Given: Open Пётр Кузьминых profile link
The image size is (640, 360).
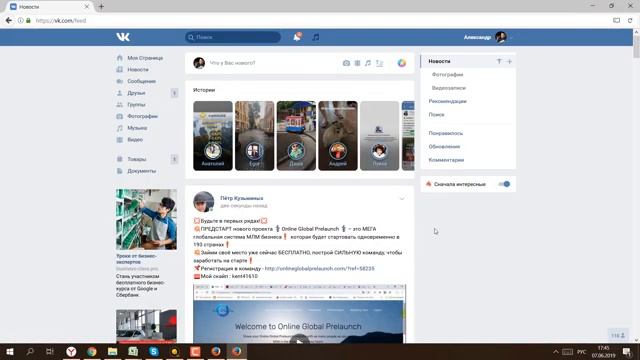Looking at the screenshot, I should (x=242, y=198).
